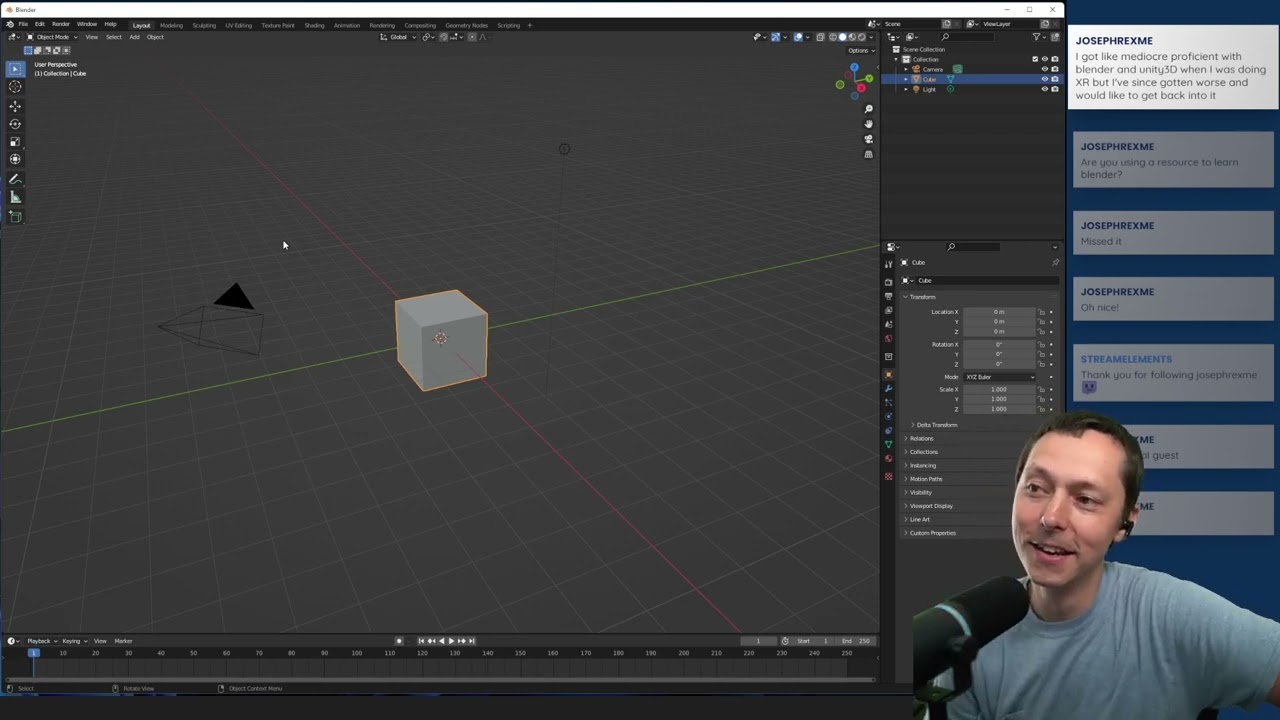Screen dimensions: 1280x720
Task: Click the play animation button
Action: [x=451, y=641]
